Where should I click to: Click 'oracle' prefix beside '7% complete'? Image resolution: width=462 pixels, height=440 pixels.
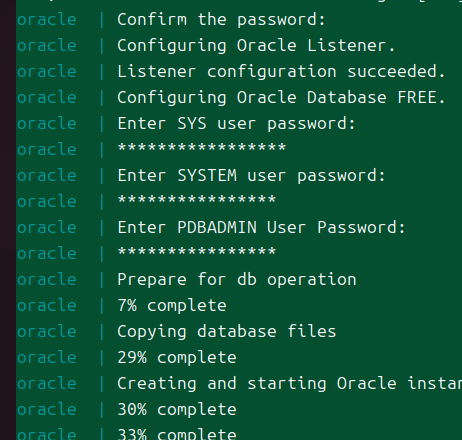47,306
